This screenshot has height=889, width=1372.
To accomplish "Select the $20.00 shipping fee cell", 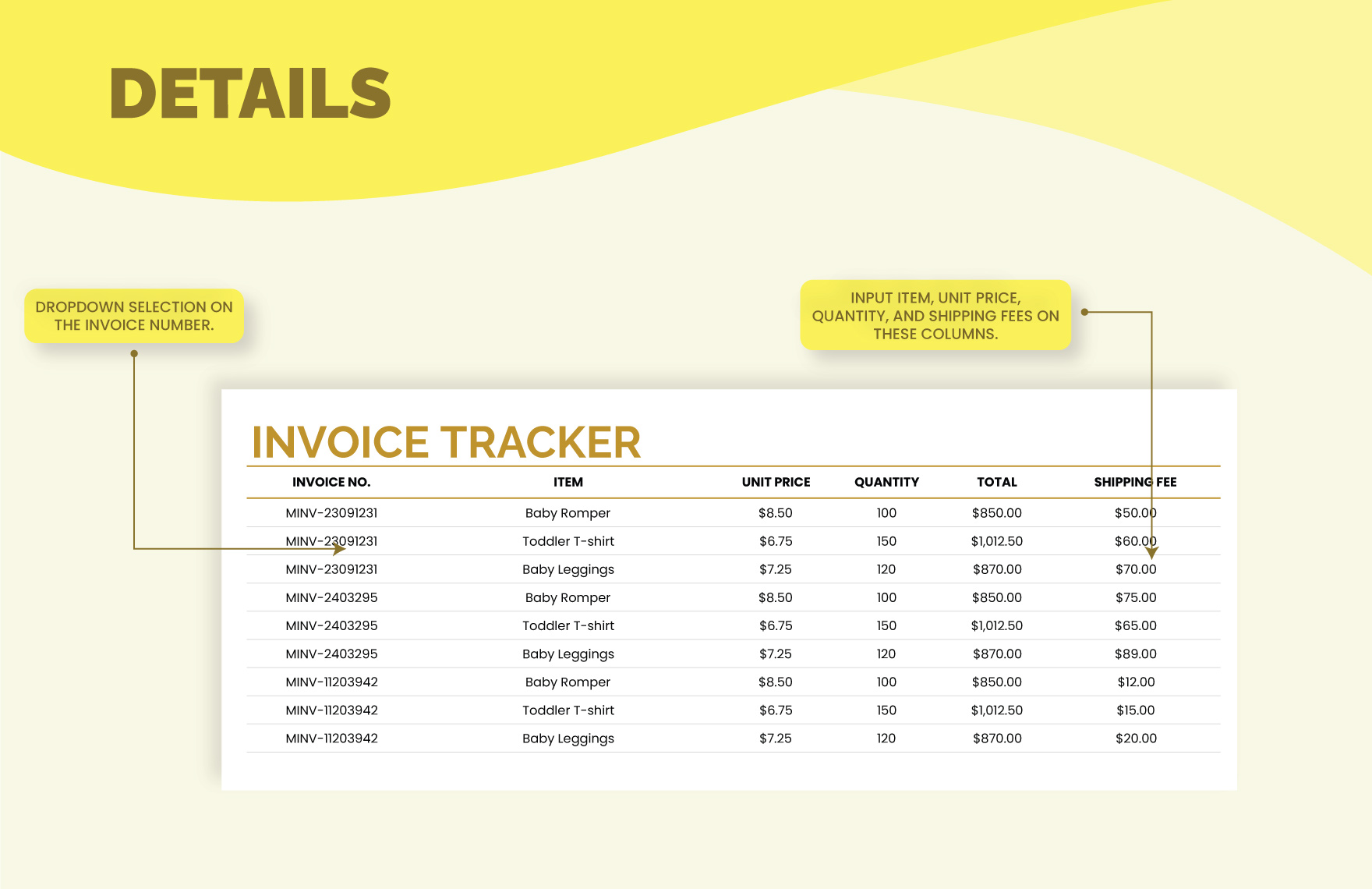I will click(x=1136, y=738).
